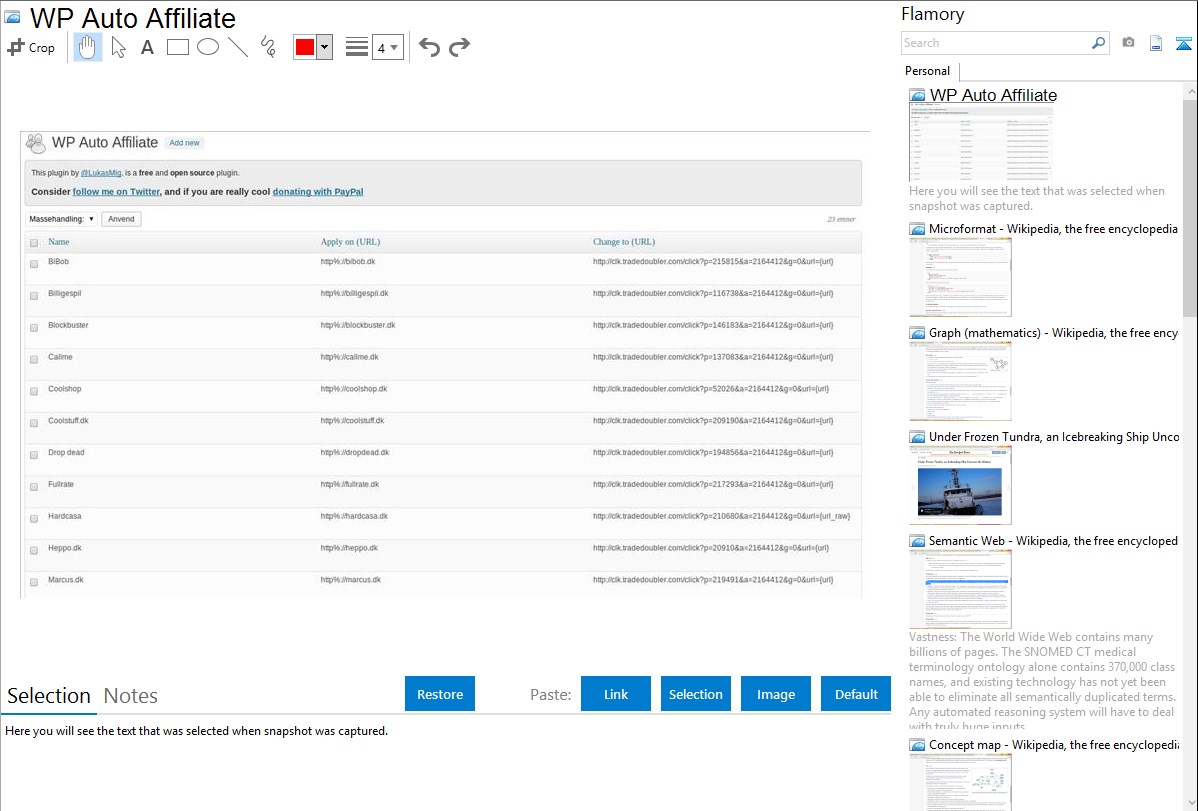Click the Flamory search field
Image resolution: width=1198 pixels, height=811 pixels.
pos(995,43)
